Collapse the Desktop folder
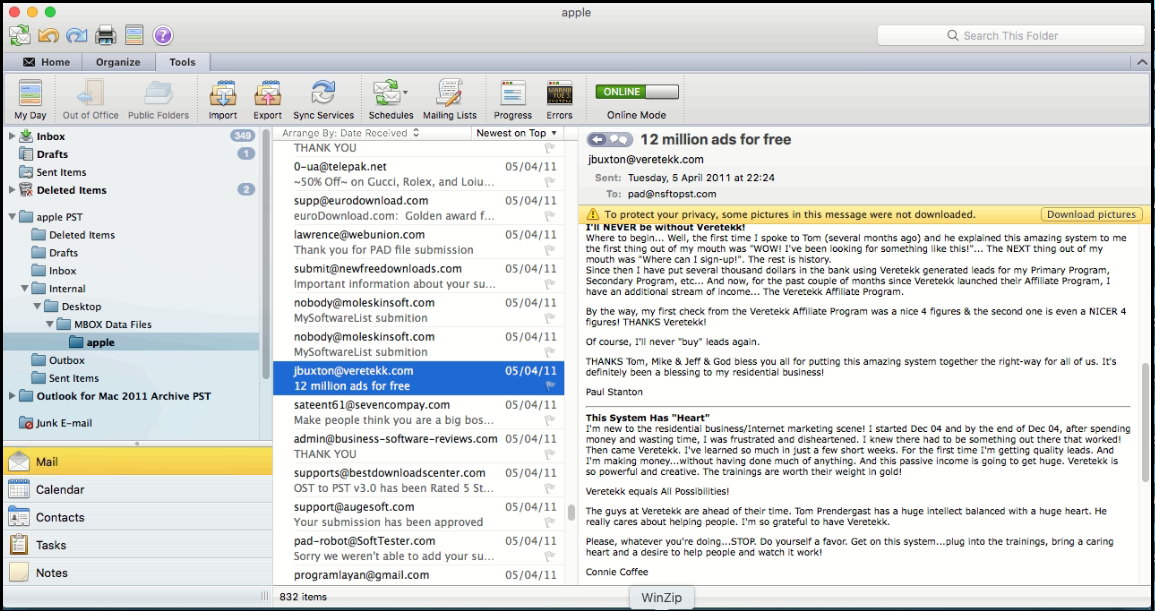Viewport: 1155px width, 611px height. pyautogui.click(x=37, y=306)
